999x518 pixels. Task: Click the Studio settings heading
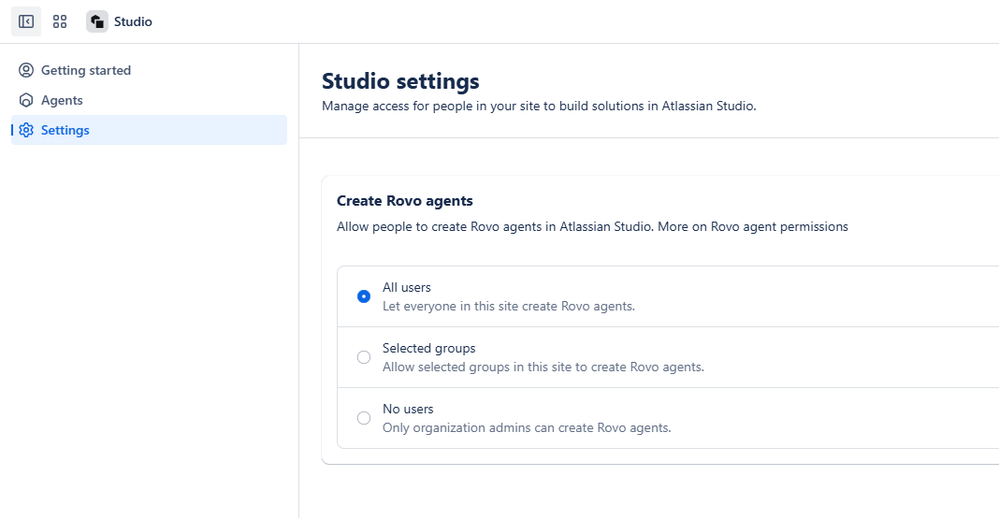pos(400,82)
